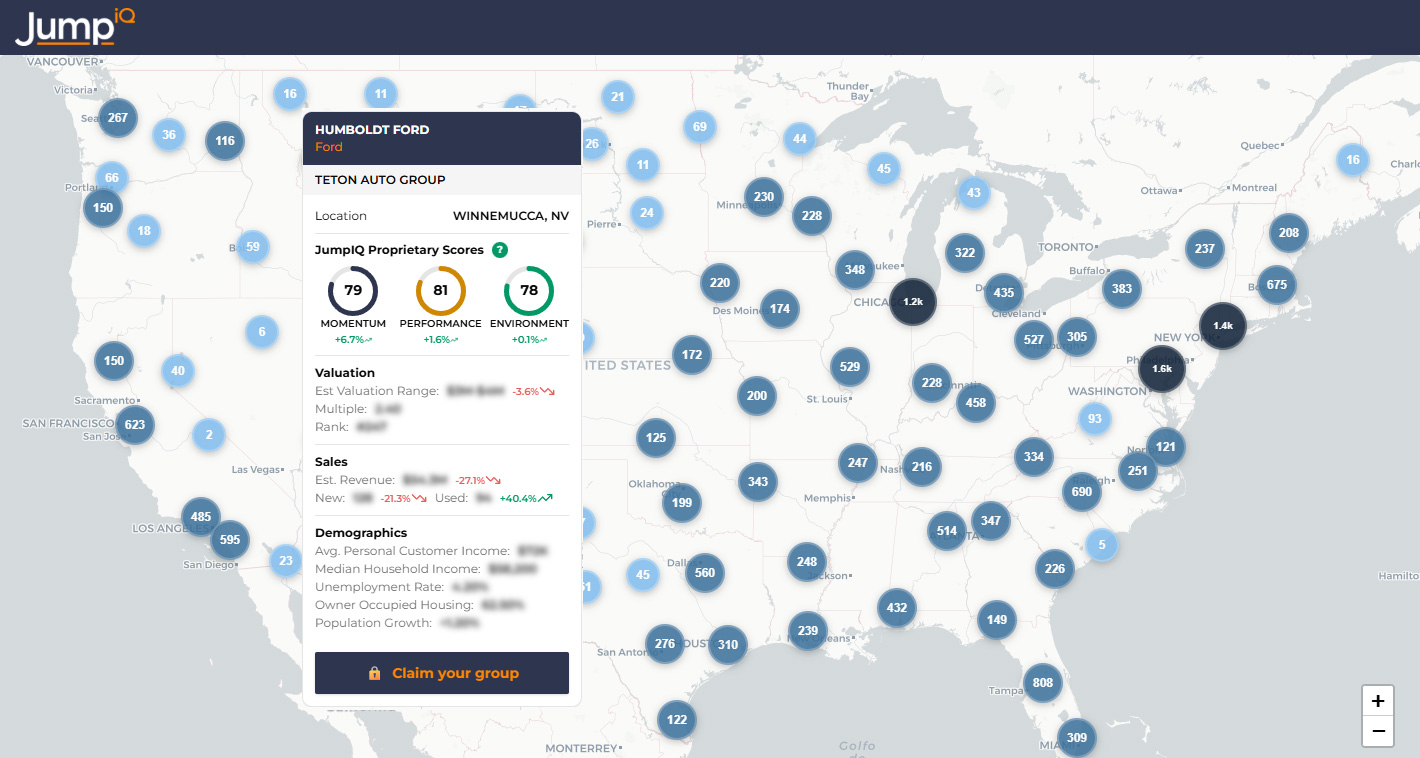The height and width of the screenshot is (758, 1420).
Task: Zoom in on the map with plus button
Action: [1378, 700]
